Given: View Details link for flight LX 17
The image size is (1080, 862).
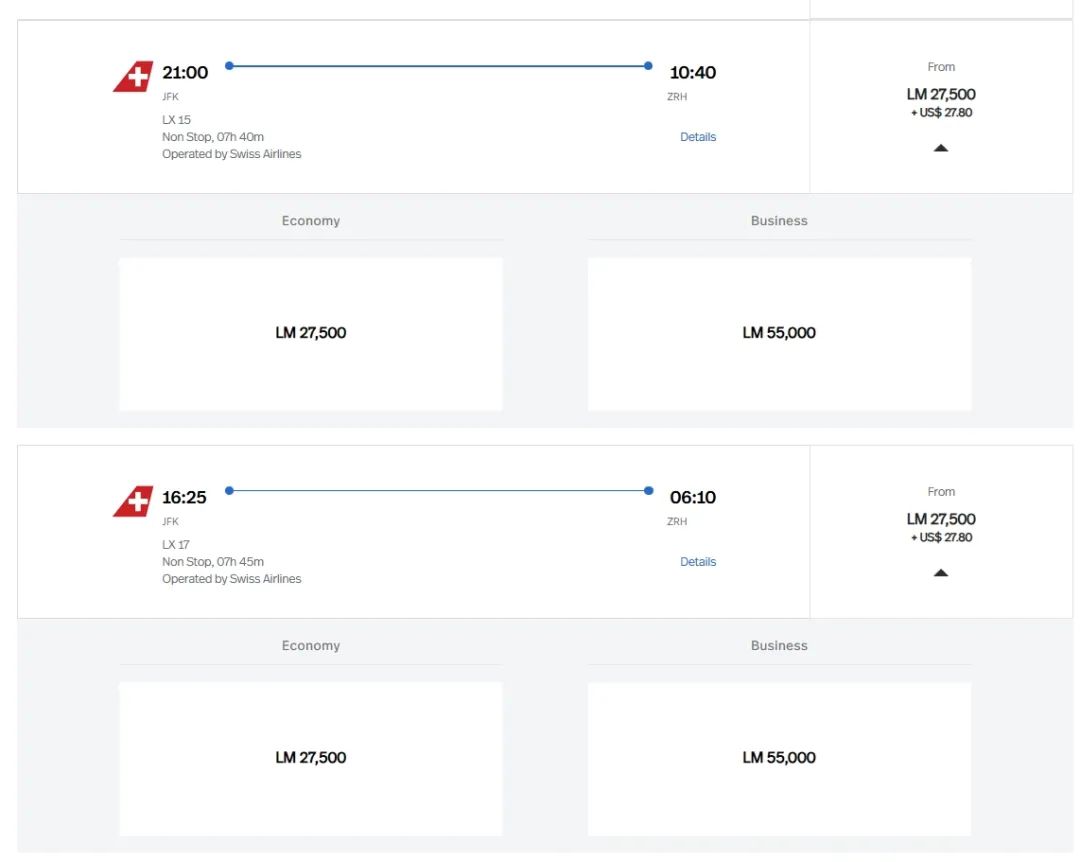Looking at the screenshot, I should coord(697,562).
